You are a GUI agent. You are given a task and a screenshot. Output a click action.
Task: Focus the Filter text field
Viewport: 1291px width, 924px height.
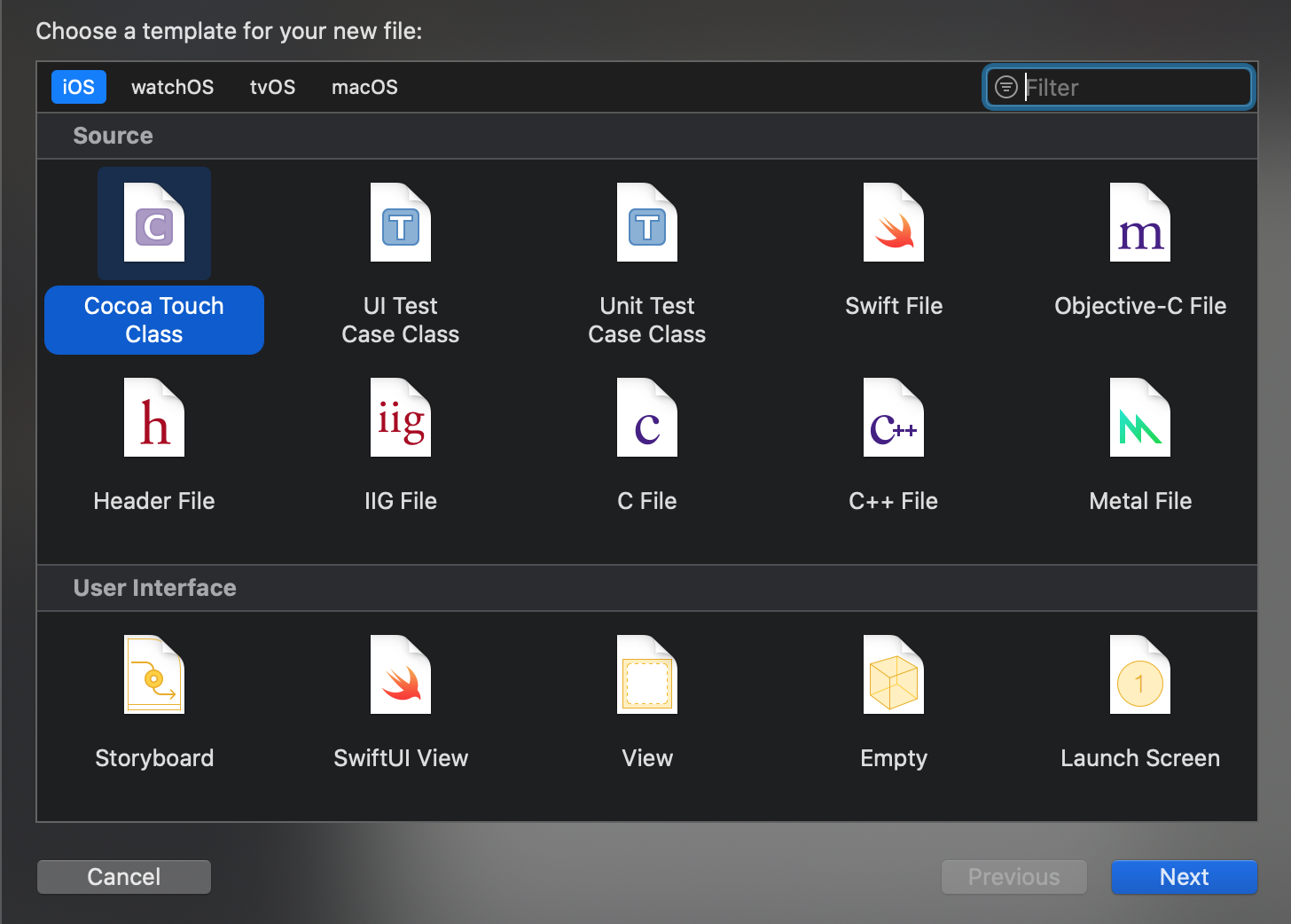point(1119,87)
